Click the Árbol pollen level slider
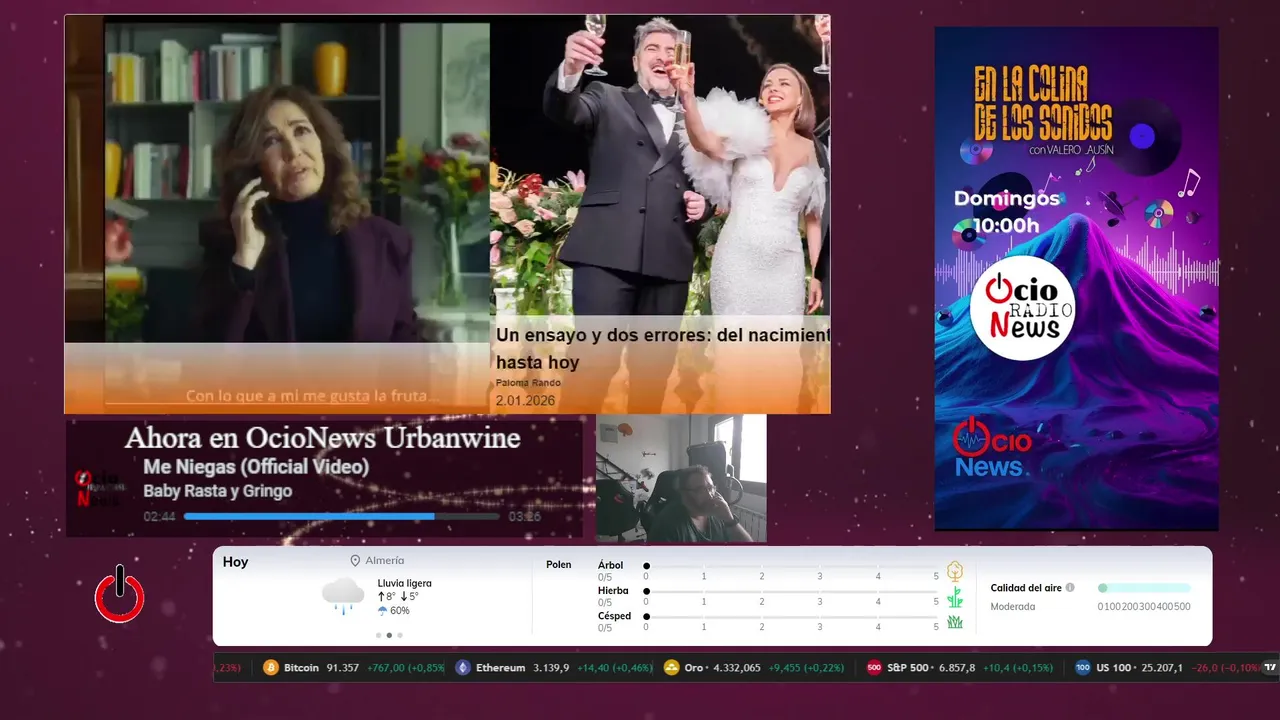 [x=791, y=566]
